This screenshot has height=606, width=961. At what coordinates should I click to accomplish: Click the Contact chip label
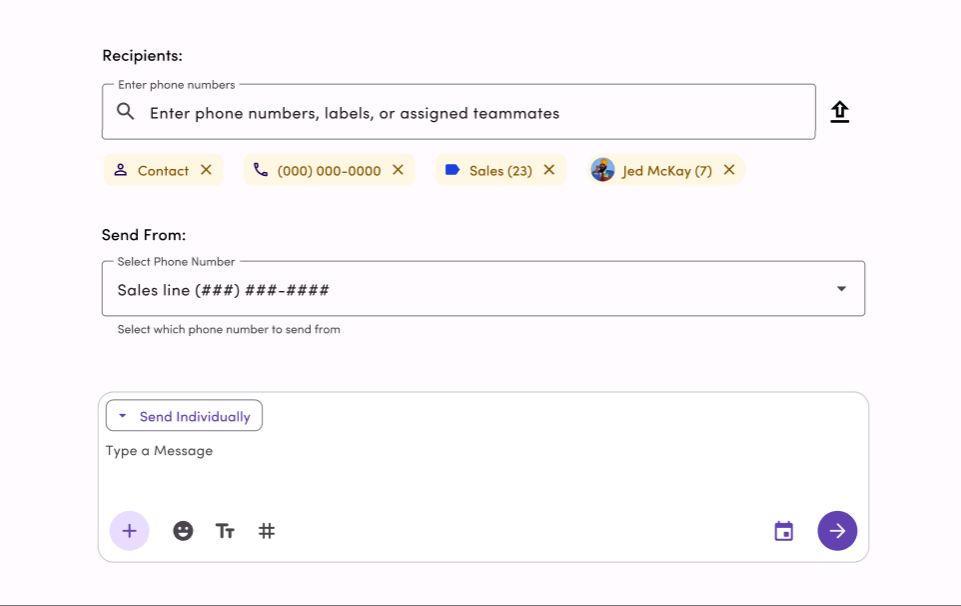(162, 171)
